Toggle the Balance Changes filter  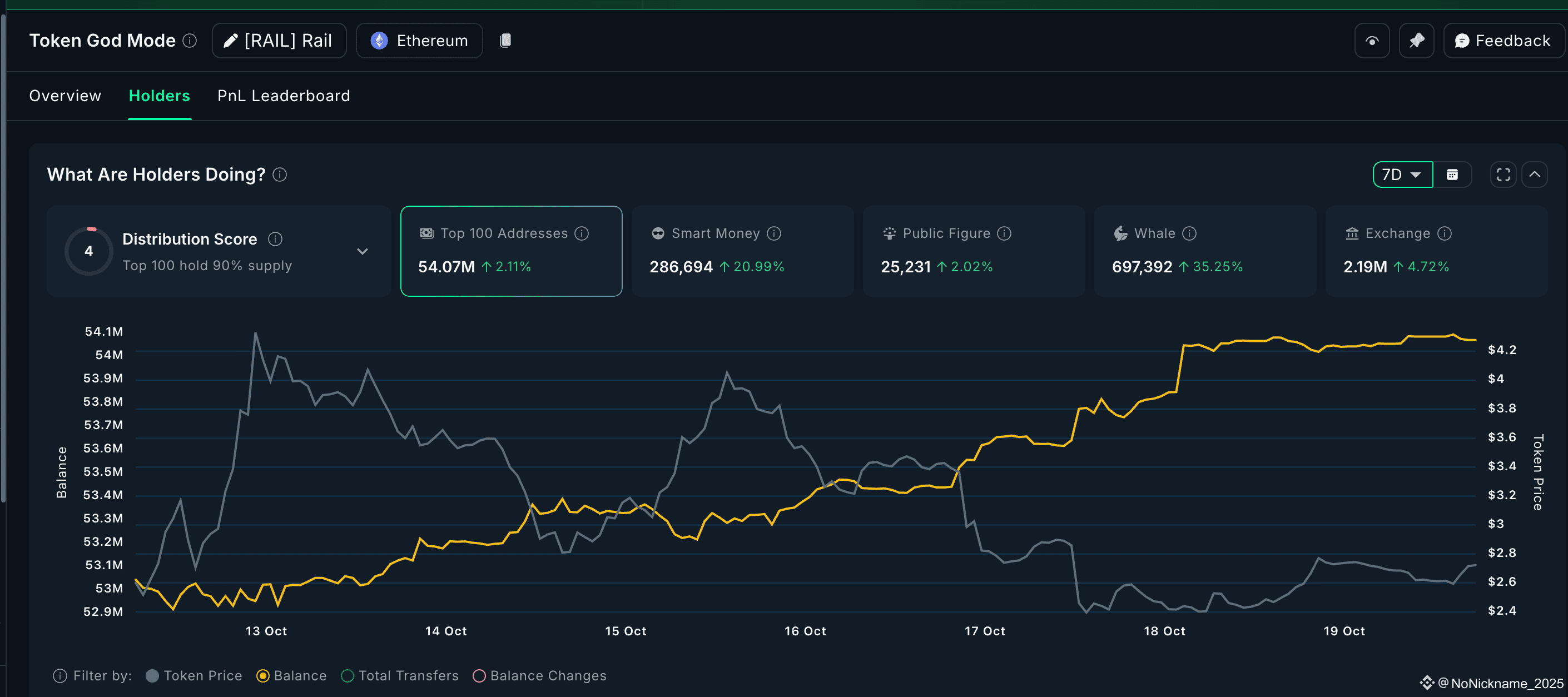479,676
